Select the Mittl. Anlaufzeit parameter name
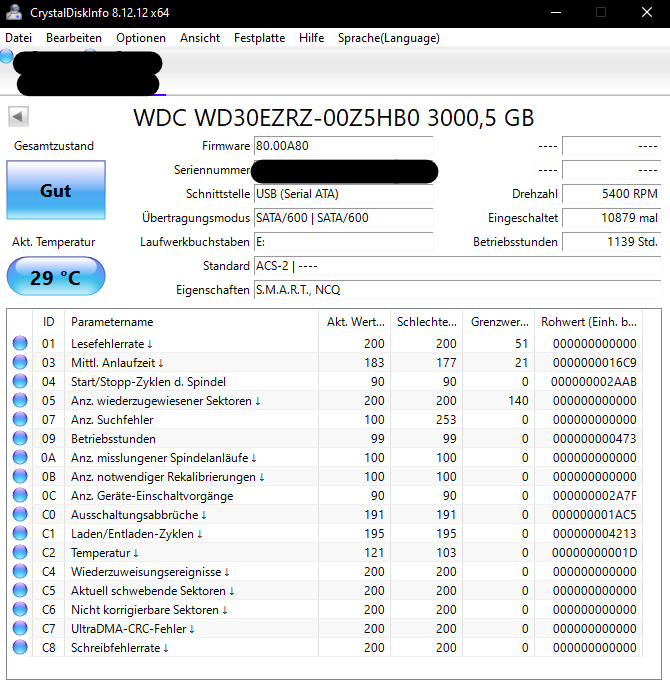Viewport: 670px width, 686px height. (x=117, y=363)
